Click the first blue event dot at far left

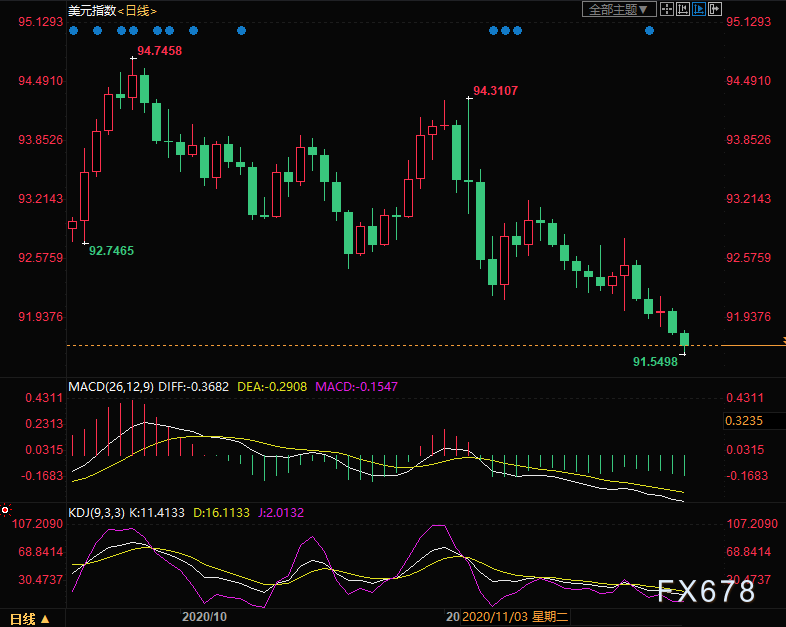click(x=73, y=31)
